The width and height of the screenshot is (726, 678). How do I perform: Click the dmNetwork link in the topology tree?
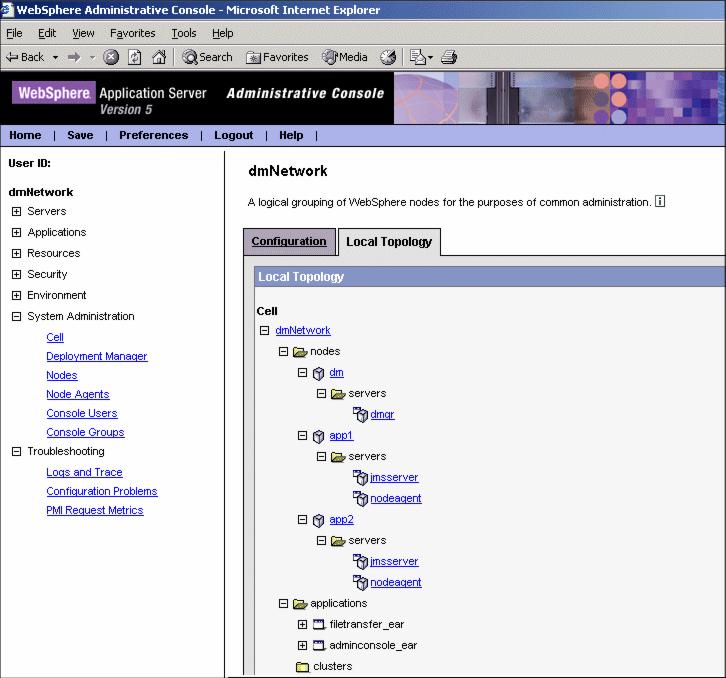(x=303, y=331)
